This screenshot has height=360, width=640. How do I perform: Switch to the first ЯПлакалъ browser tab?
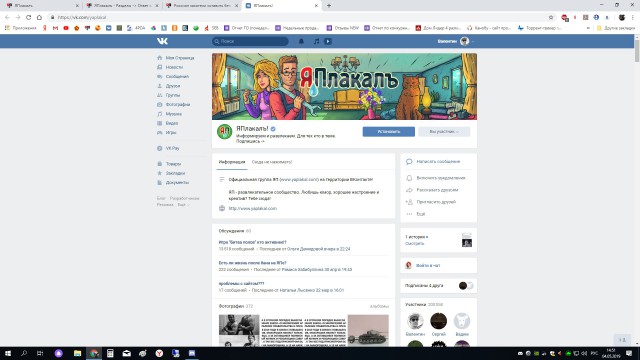point(42,6)
